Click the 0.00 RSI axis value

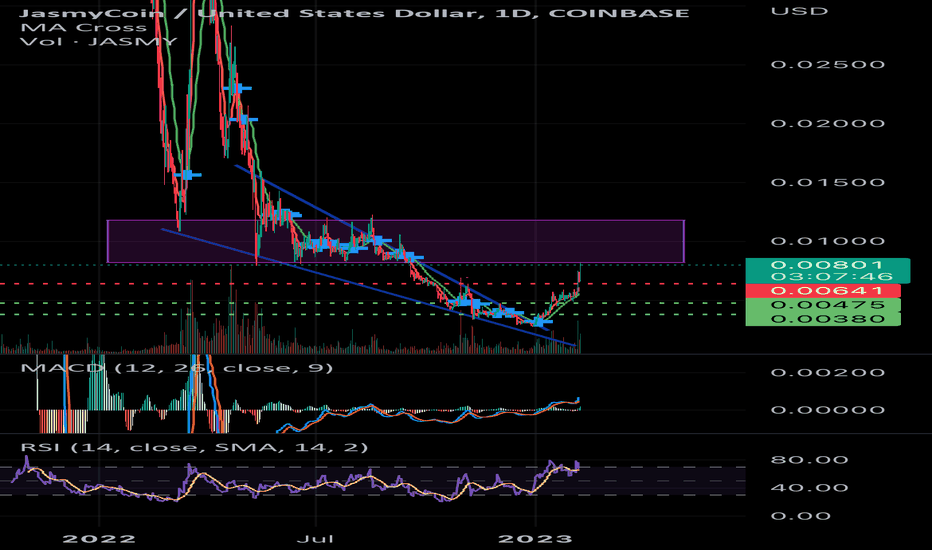point(800,516)
